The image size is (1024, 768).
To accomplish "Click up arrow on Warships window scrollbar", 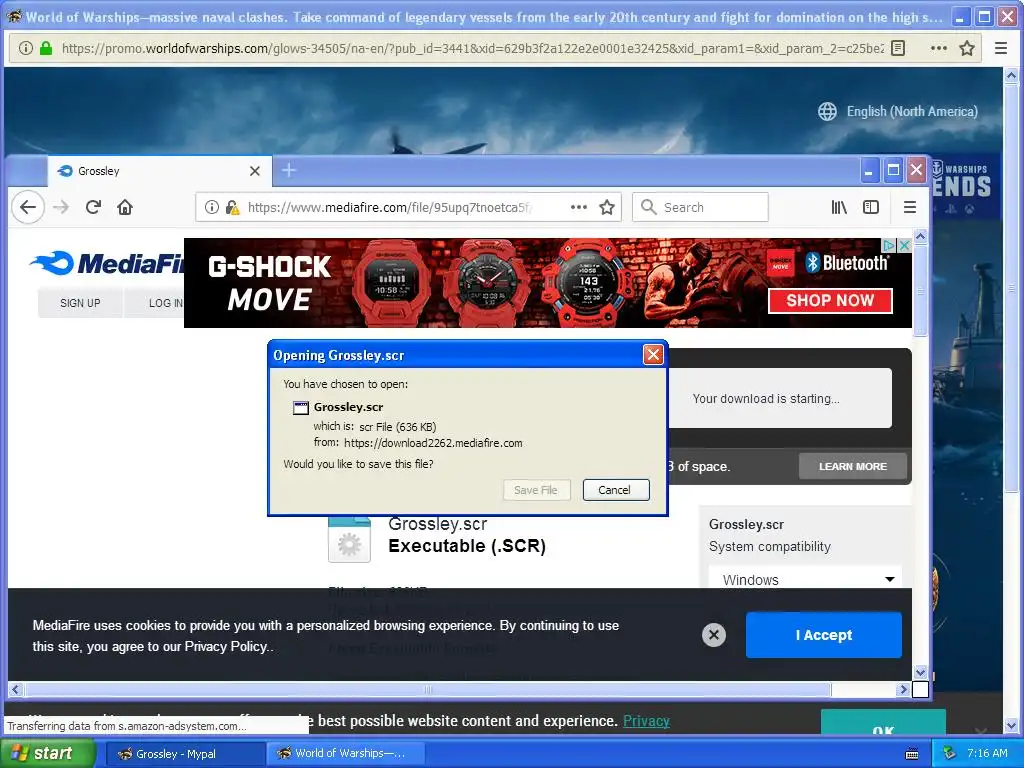I will 1011,76.
